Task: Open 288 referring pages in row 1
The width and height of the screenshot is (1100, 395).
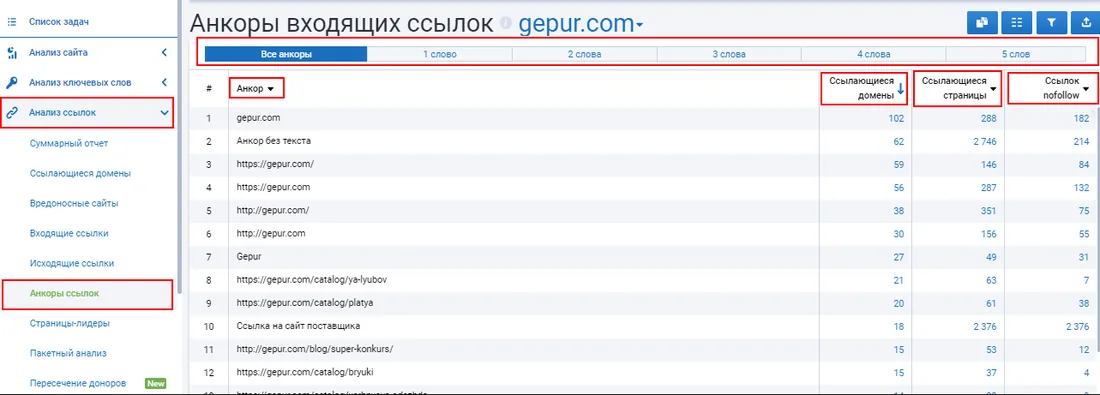Action: pos(988,119)
